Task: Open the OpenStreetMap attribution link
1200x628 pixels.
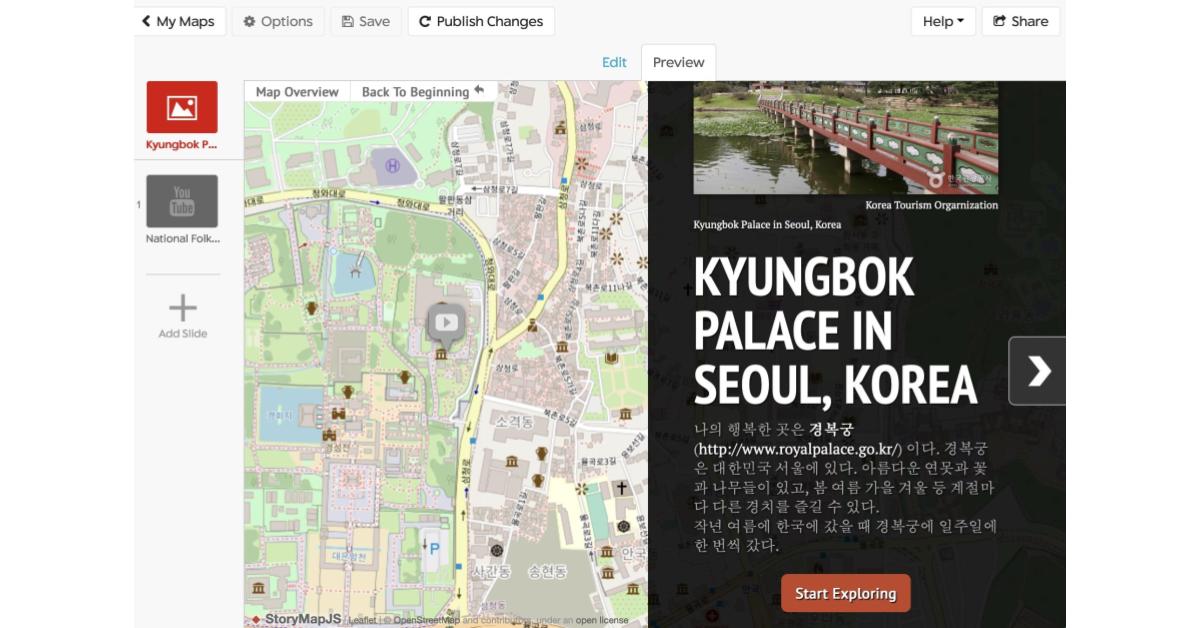Action: pyautogui.click(x=426, y=618)
